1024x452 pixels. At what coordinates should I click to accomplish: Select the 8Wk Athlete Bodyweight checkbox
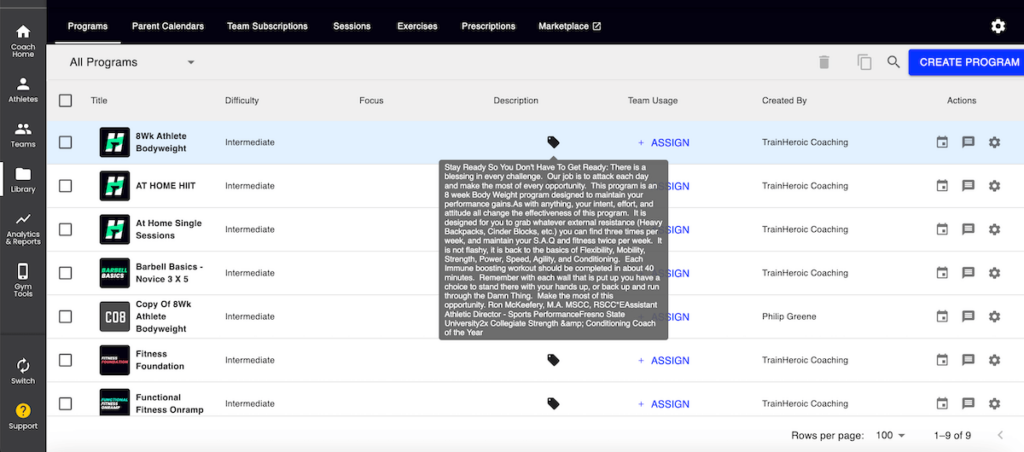65,142
